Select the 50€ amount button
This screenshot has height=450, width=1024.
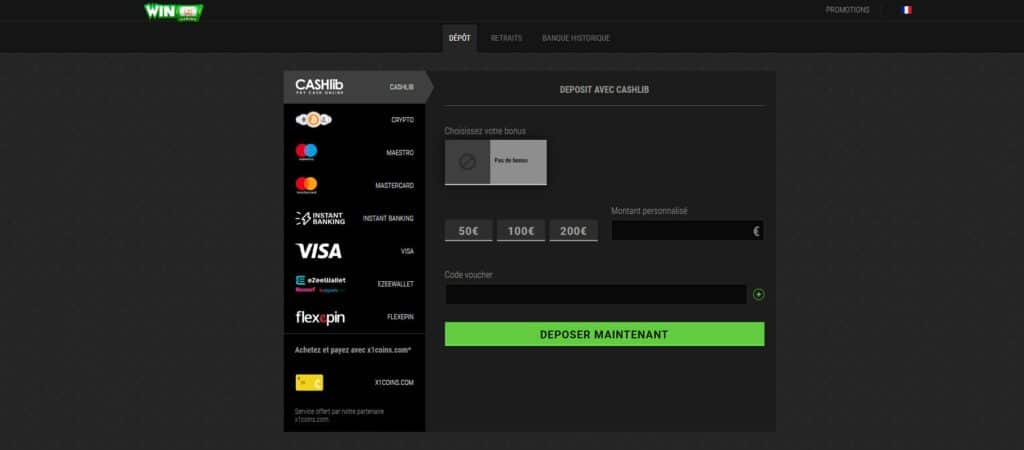tap(468, 231)
